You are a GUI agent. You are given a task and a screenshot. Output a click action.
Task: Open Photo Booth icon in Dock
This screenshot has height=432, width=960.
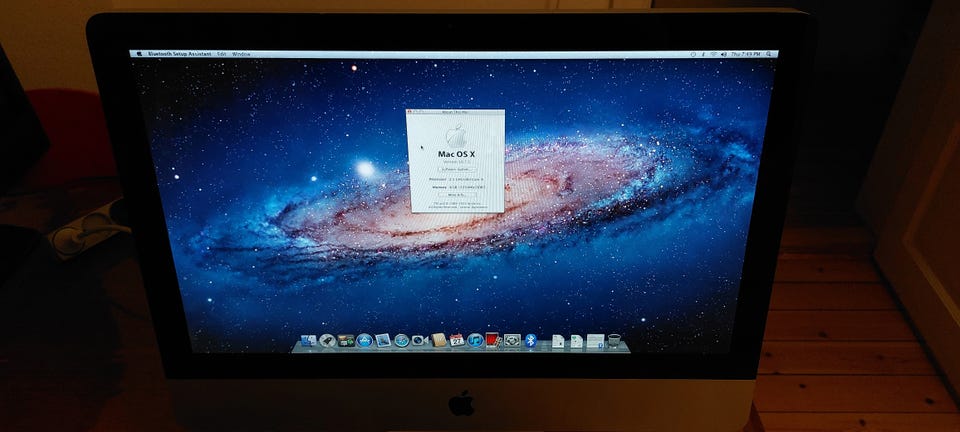(x=493, y=340)
